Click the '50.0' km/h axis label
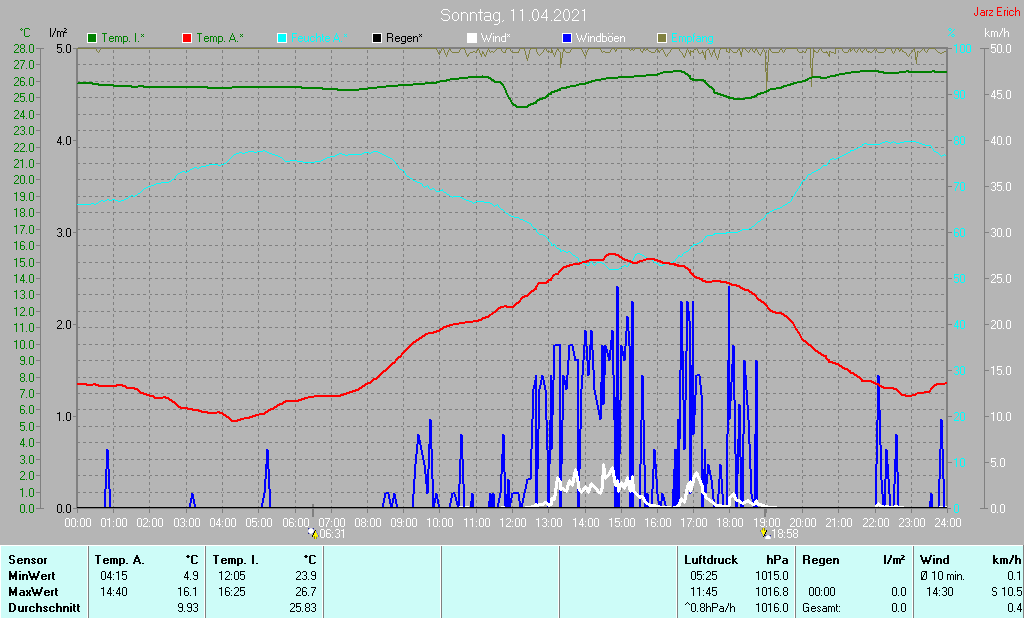1024x618 pixels. tap(1002, 49)
